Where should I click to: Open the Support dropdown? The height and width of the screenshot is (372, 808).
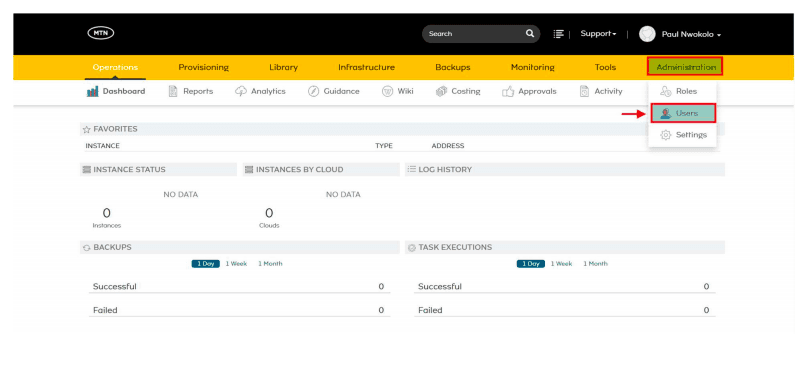[598, 33]
